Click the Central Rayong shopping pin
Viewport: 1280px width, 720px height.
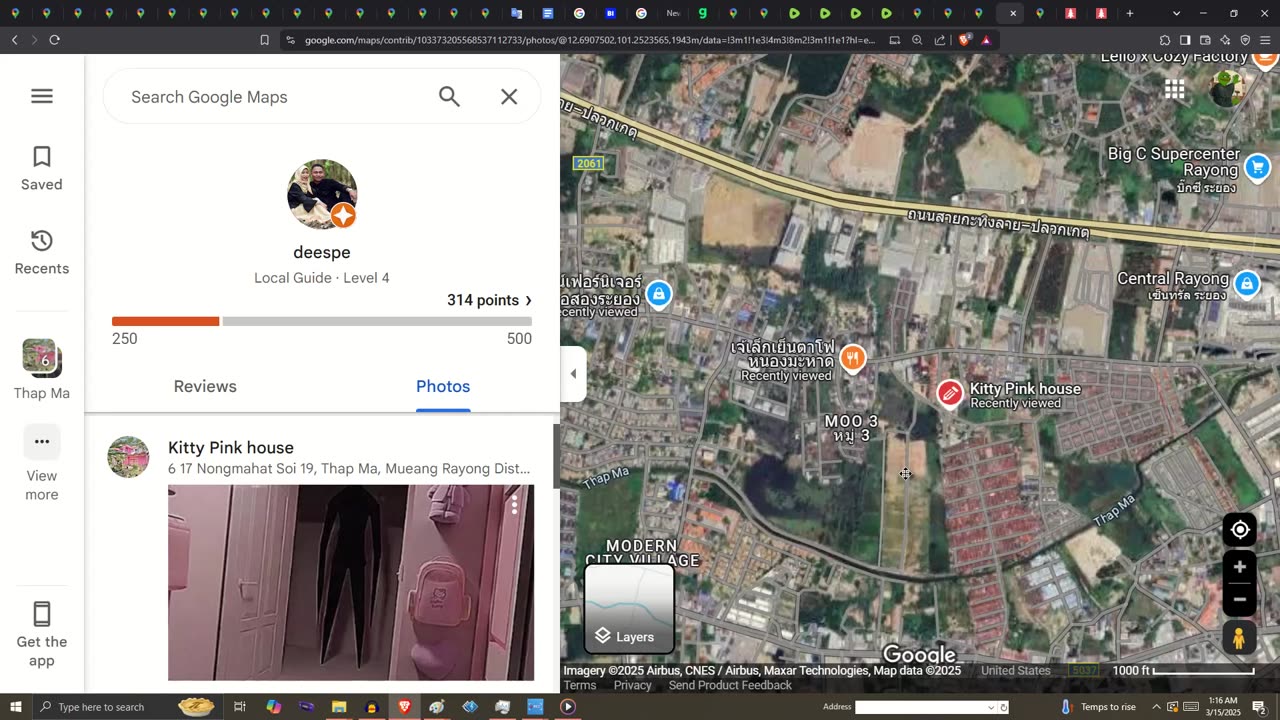click(1246, 284)
